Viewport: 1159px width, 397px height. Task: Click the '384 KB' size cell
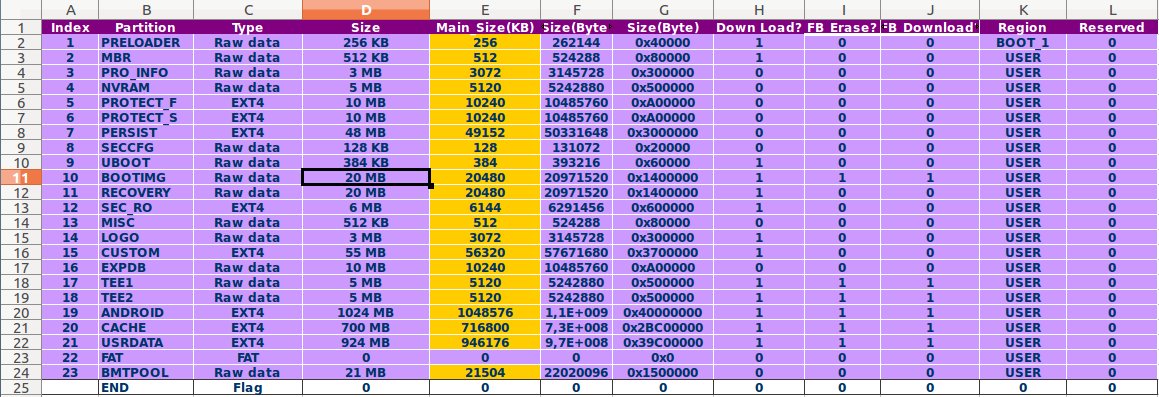pyautogui.click(x=366, y=163)
